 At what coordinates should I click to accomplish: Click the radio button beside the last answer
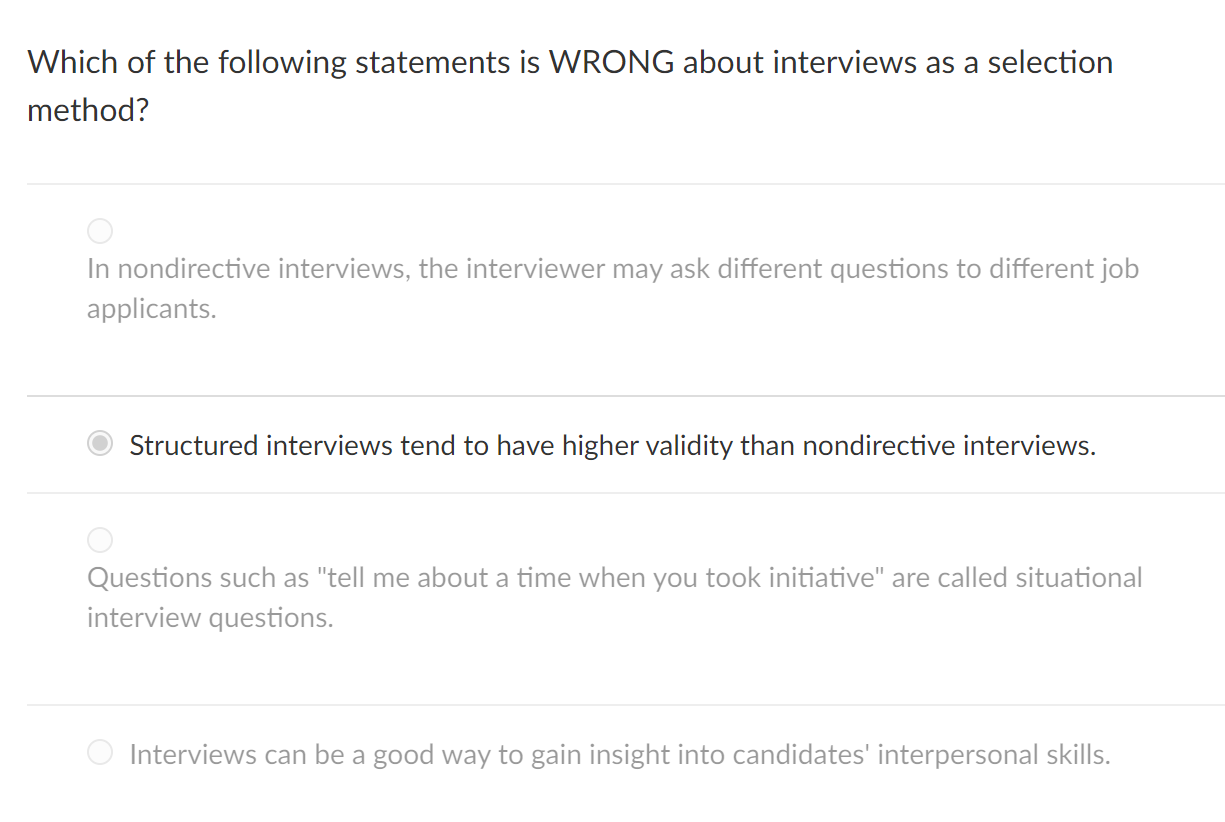pos(100,752)
